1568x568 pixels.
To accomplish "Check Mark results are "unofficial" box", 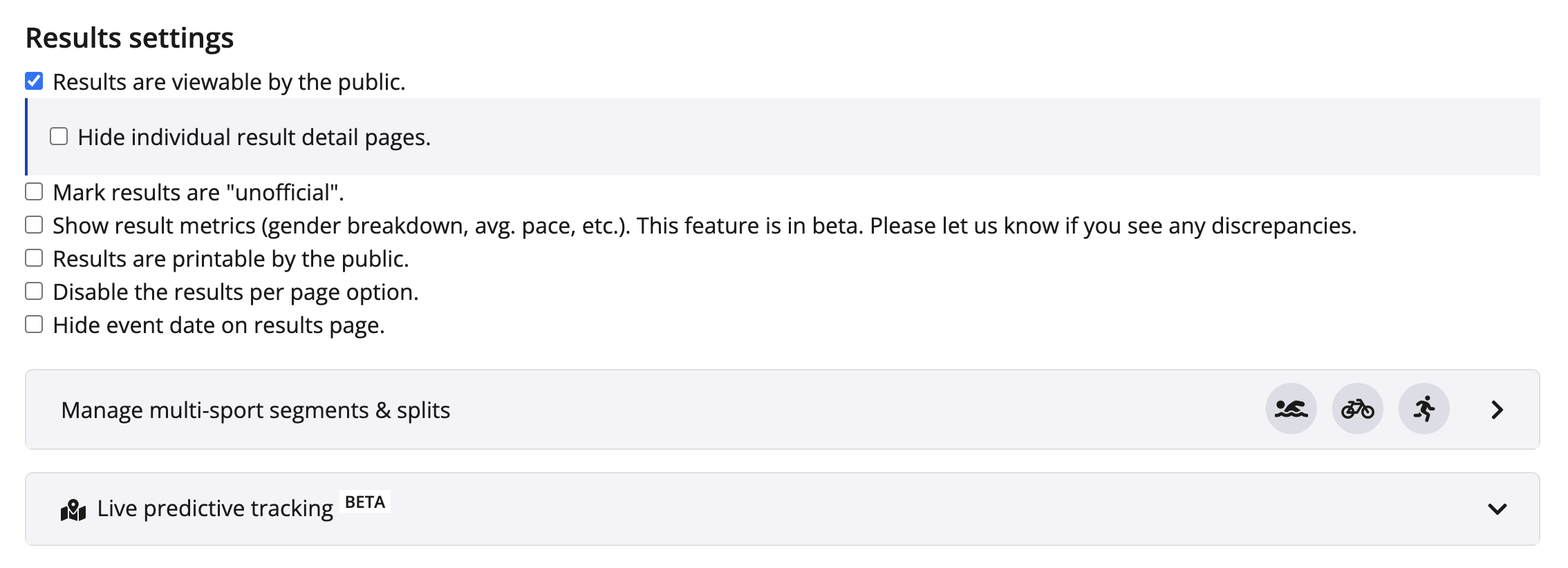I will tap(34, 192).
